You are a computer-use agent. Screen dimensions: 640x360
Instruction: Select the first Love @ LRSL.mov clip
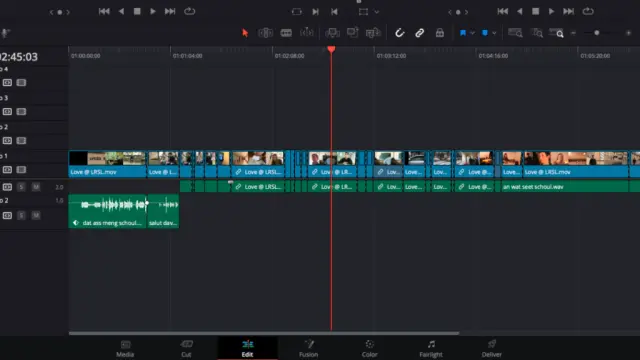(107, 164)
